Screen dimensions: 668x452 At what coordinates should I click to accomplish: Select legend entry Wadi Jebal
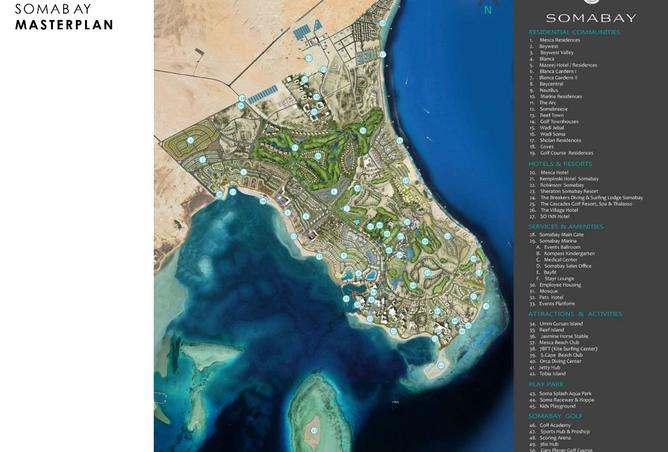pyautogui.click(x=547, y=128)
